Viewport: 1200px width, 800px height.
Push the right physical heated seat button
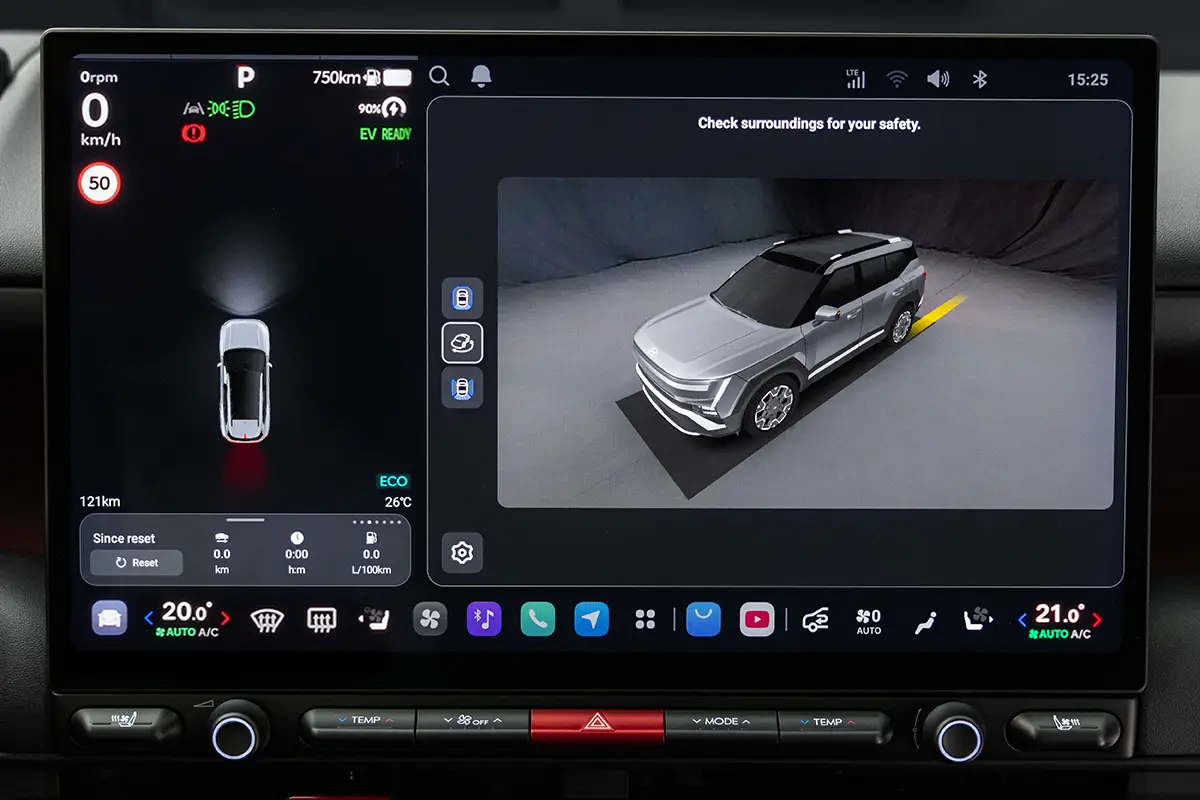pos(1062,729)
